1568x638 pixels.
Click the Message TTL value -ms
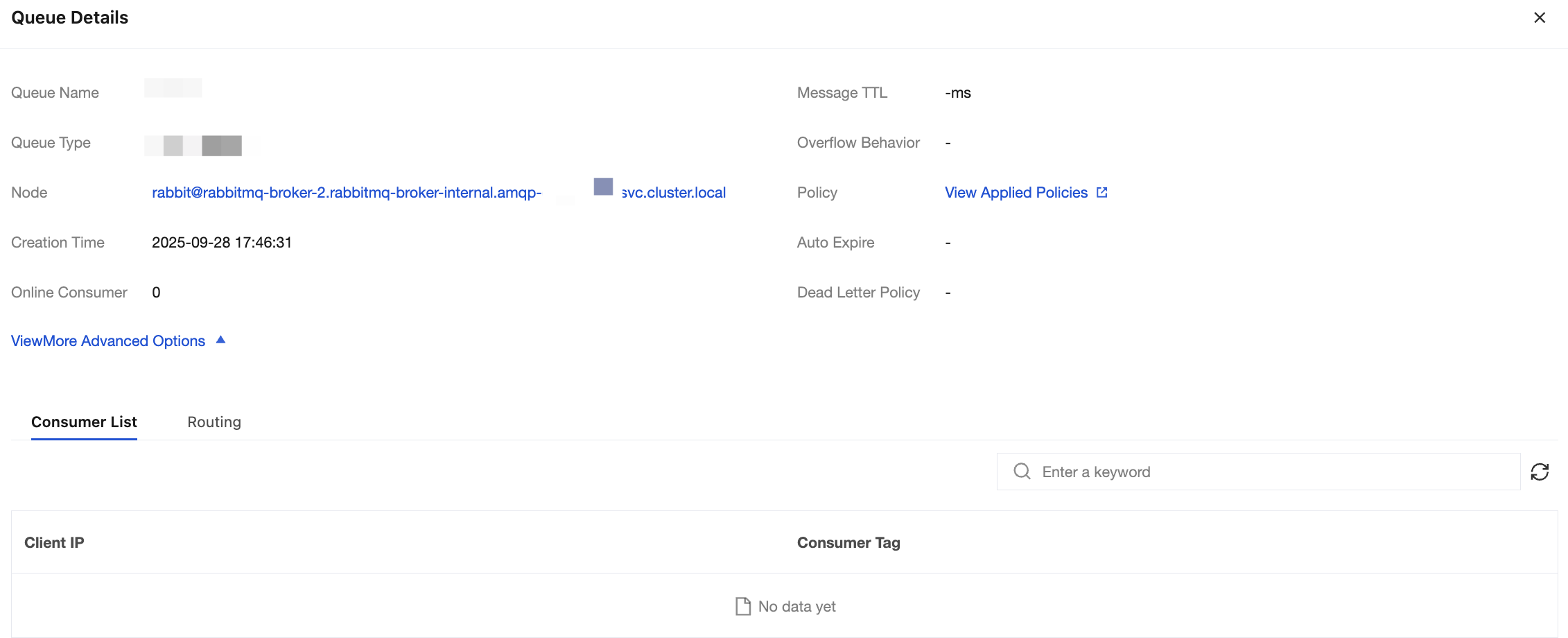pos(958,93)
